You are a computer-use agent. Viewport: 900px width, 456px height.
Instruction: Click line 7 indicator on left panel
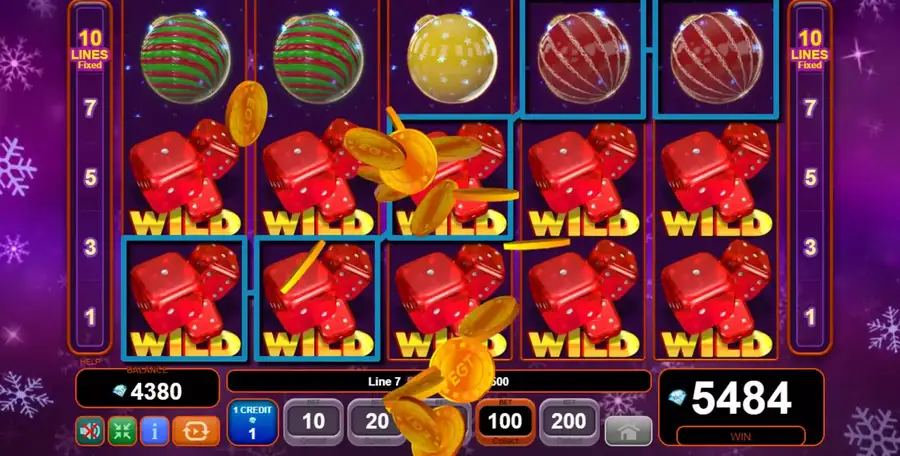point(90,108)
